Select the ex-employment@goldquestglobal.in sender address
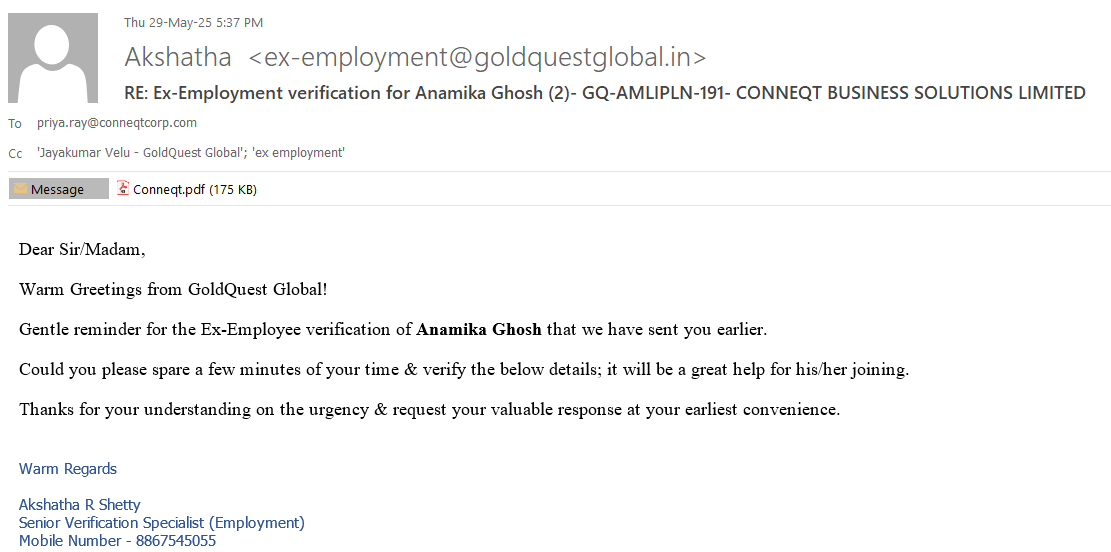1111x552 pixels. click(x=477, y=58)
